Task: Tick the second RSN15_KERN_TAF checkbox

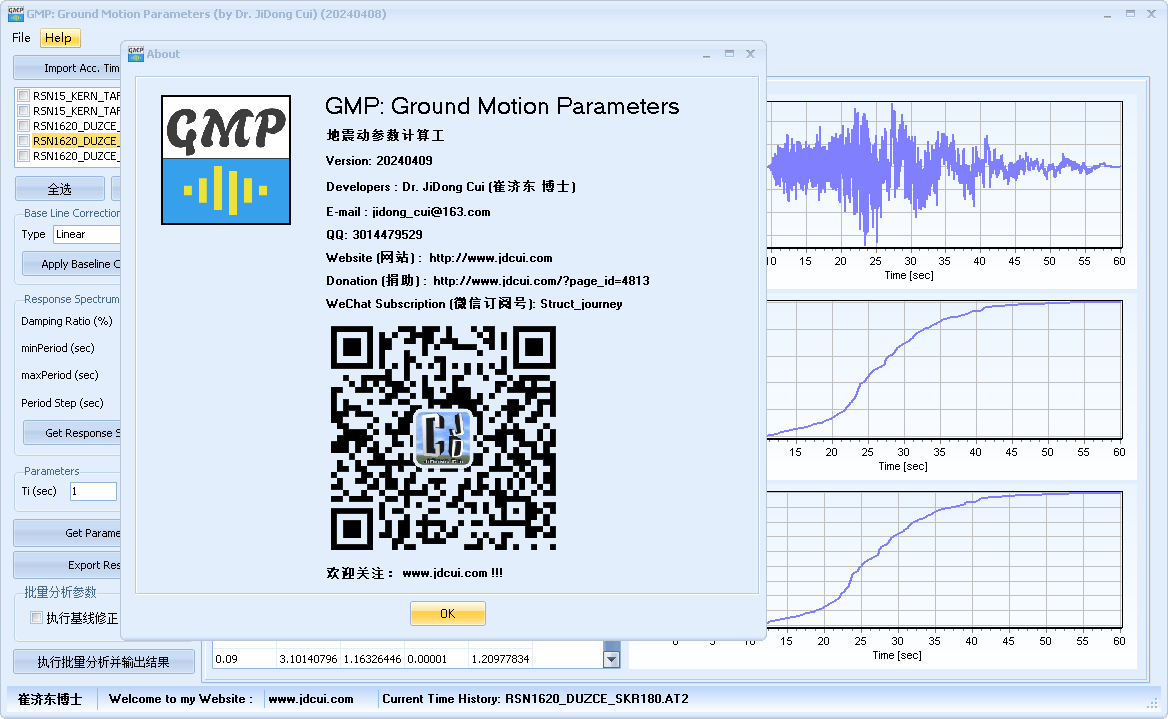Action: (x=24, y=111)
